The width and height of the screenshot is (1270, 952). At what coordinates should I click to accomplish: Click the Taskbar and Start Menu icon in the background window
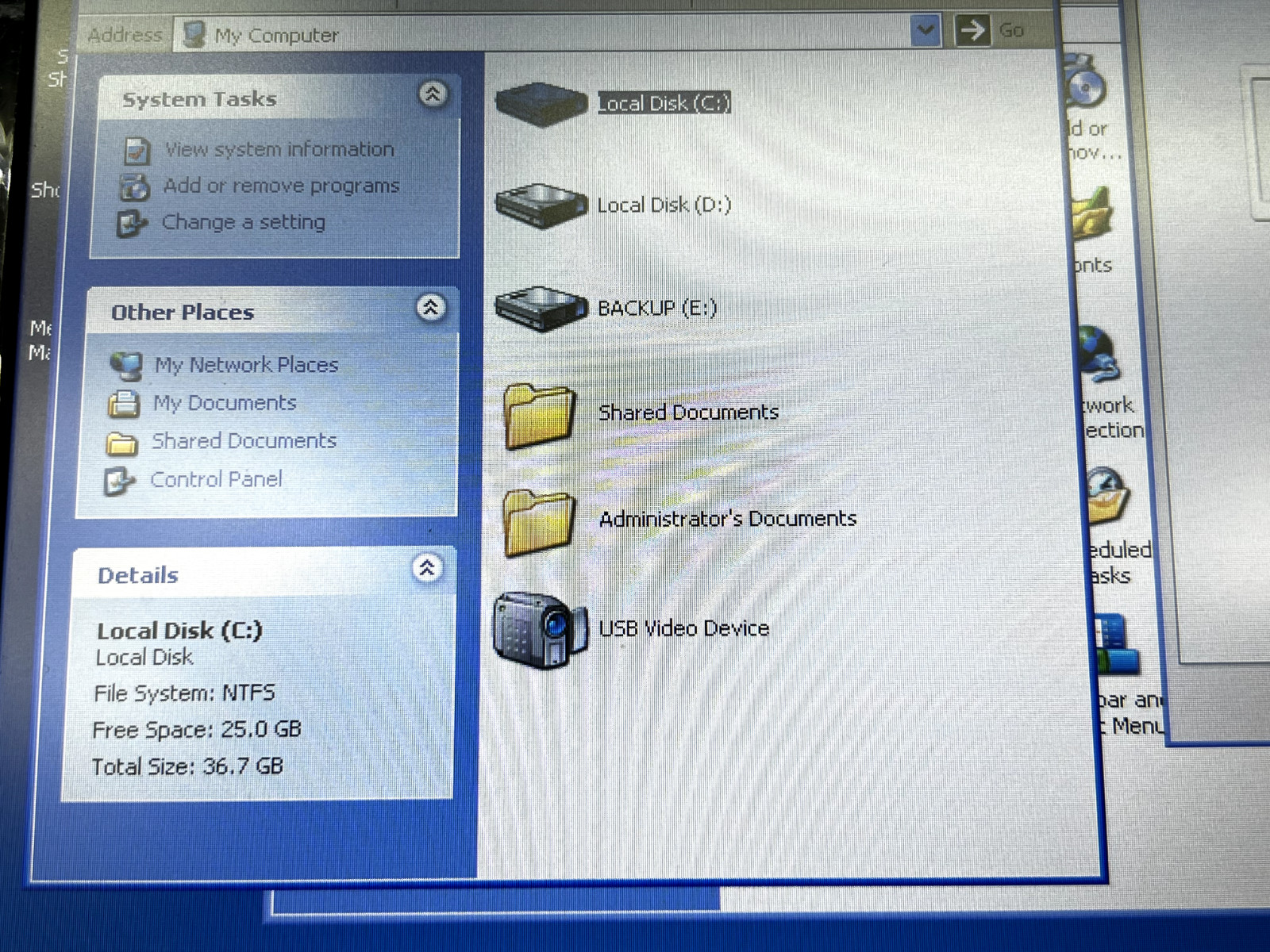coord(1116,644)
